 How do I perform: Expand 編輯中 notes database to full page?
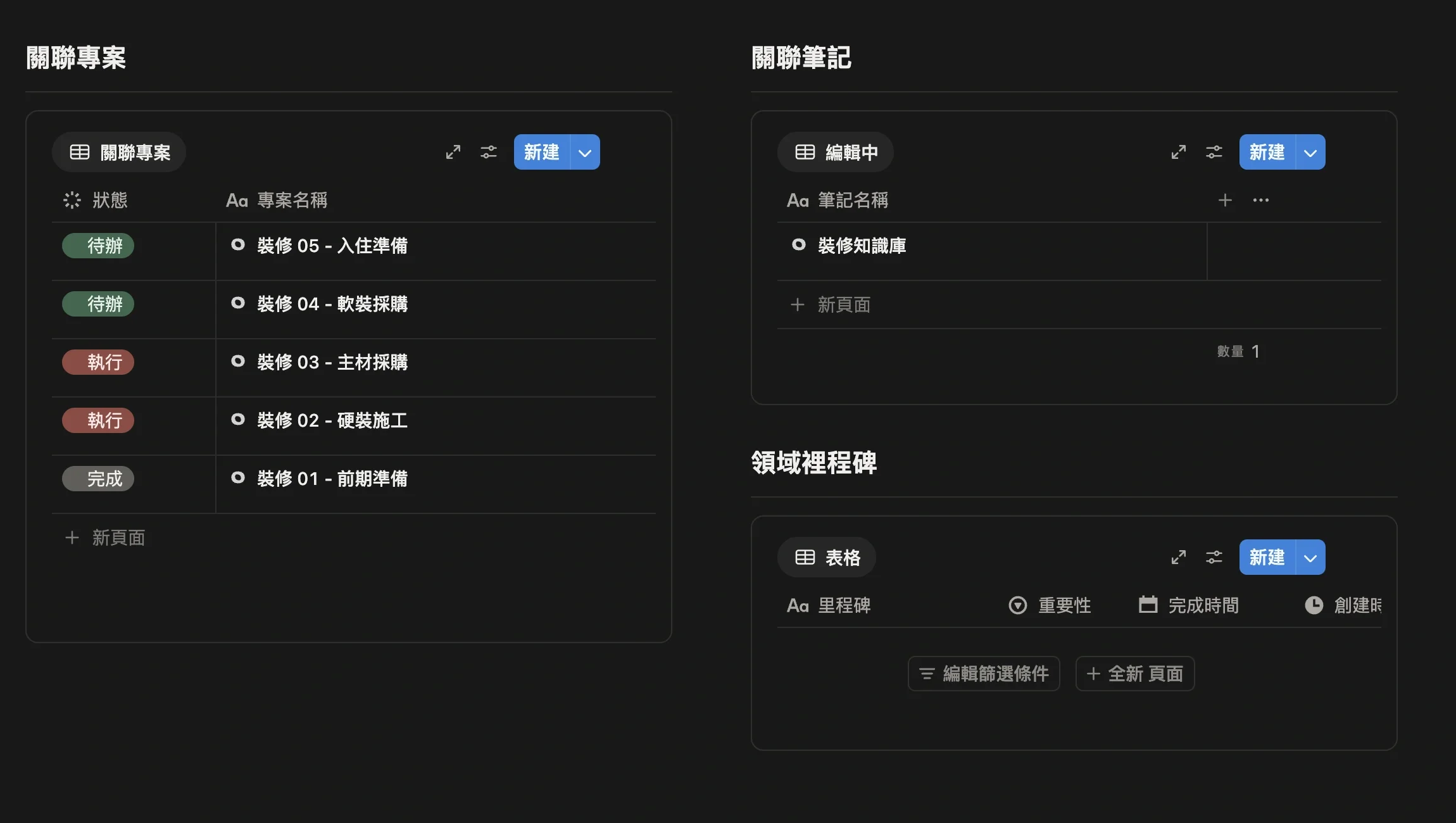[x=1178, y=152]
